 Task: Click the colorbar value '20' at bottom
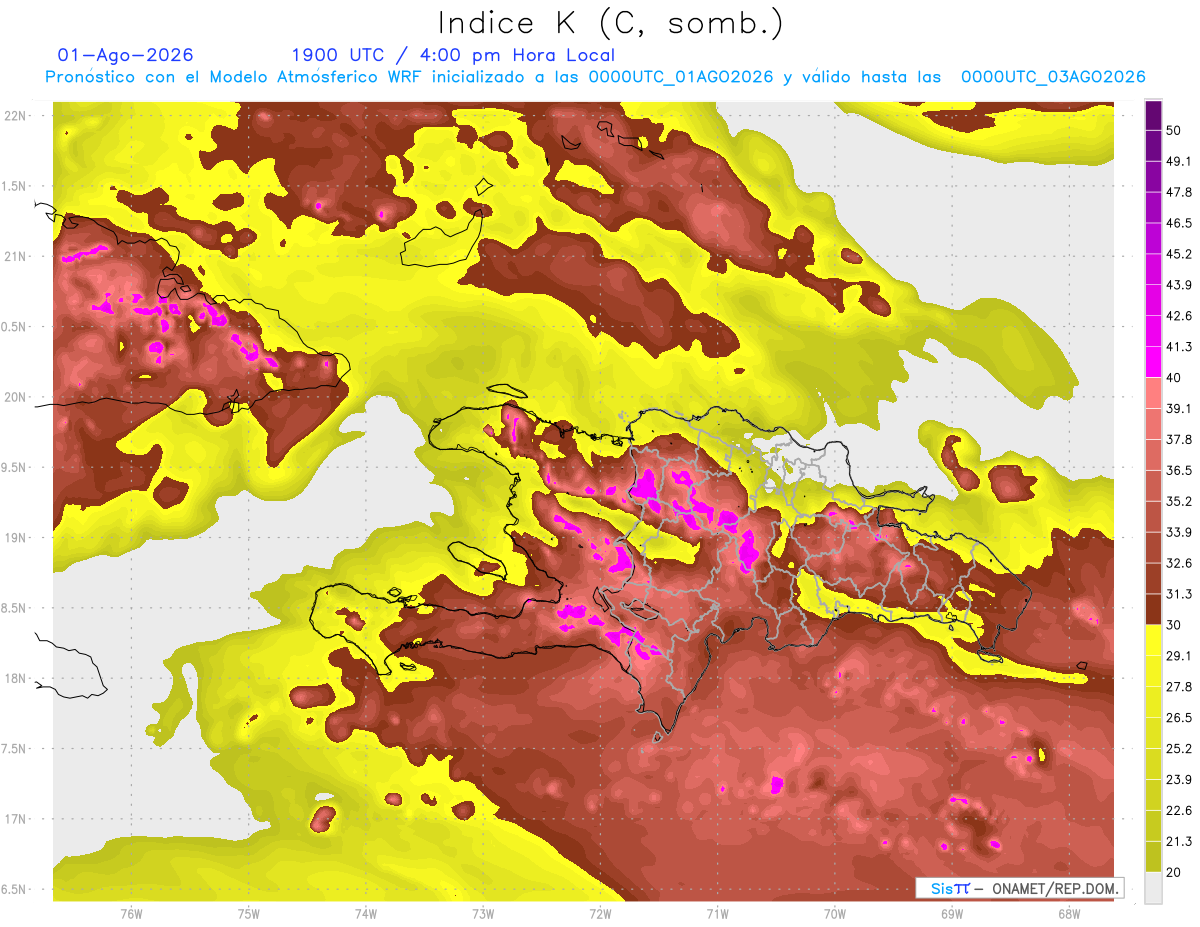tap(1174, 872)
